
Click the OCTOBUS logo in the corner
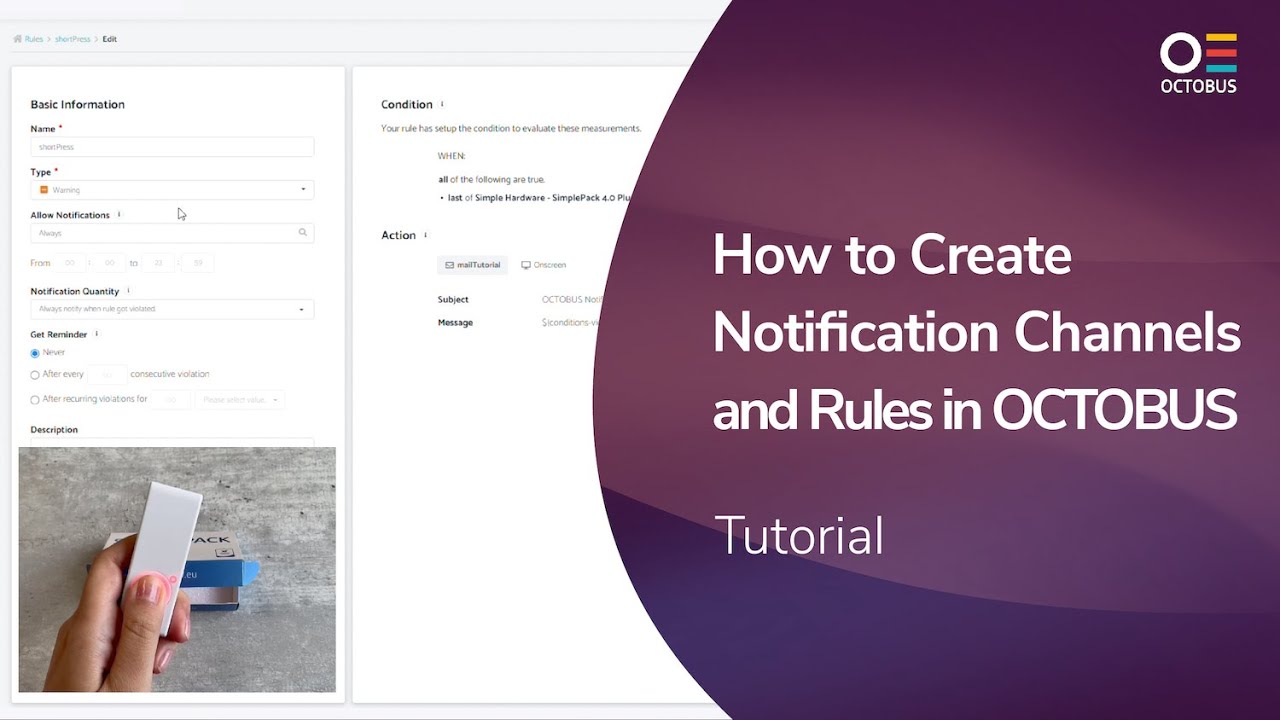pyautogui.click(x=1198, y=62)
